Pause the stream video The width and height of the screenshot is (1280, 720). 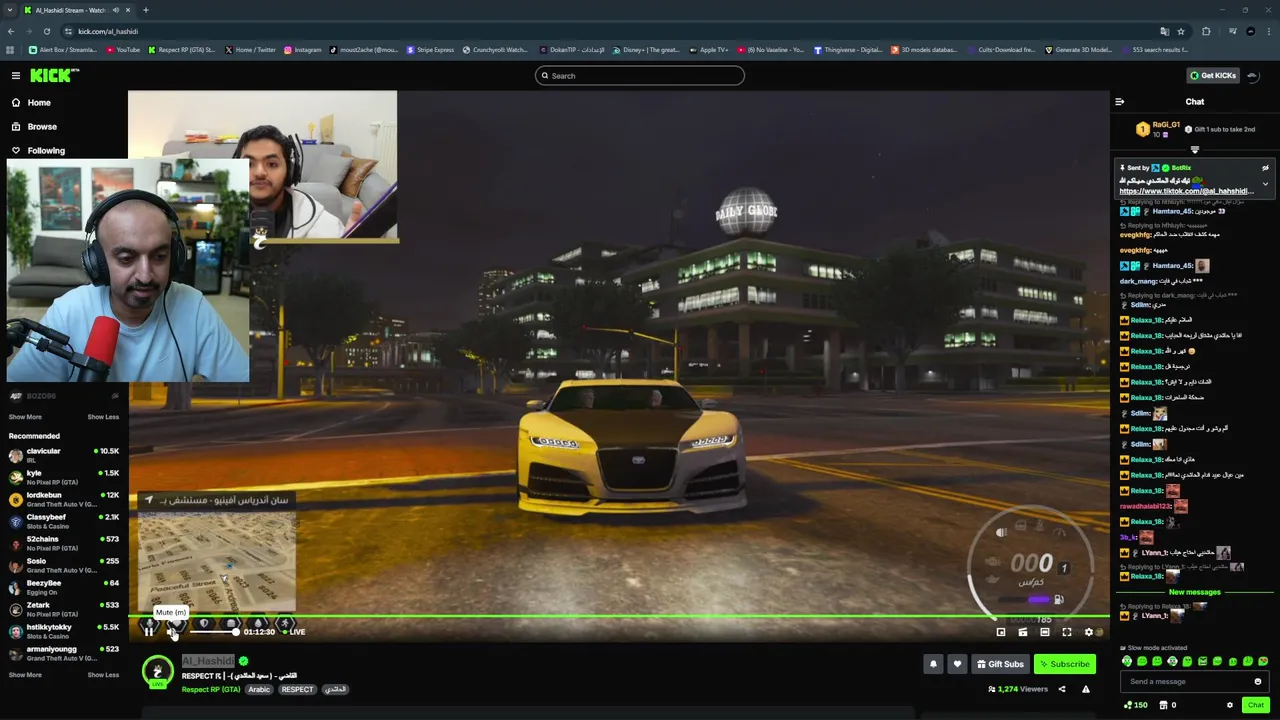click(x=149, y=632)
